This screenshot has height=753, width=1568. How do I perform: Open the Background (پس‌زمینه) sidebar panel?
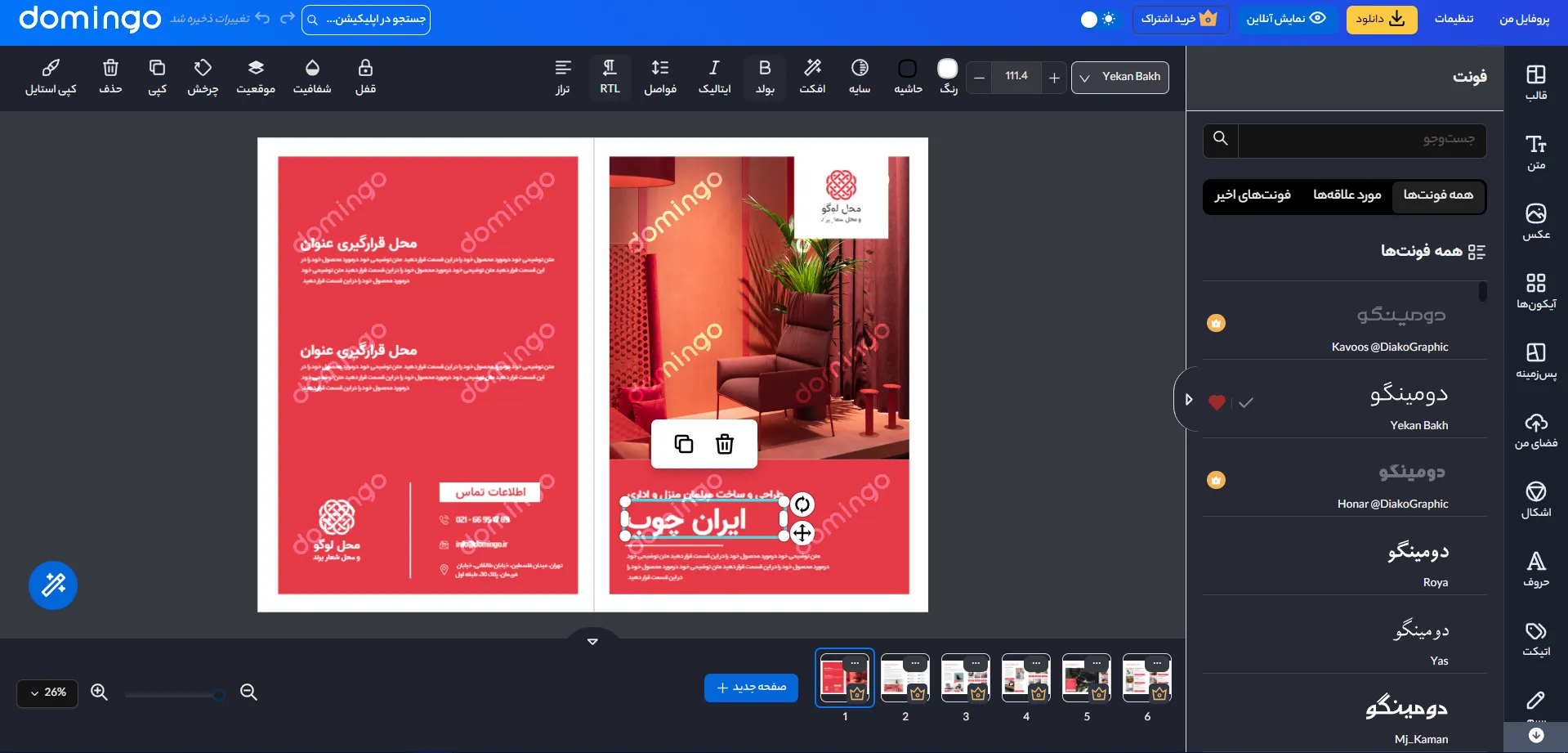(x=1535, y=361)
